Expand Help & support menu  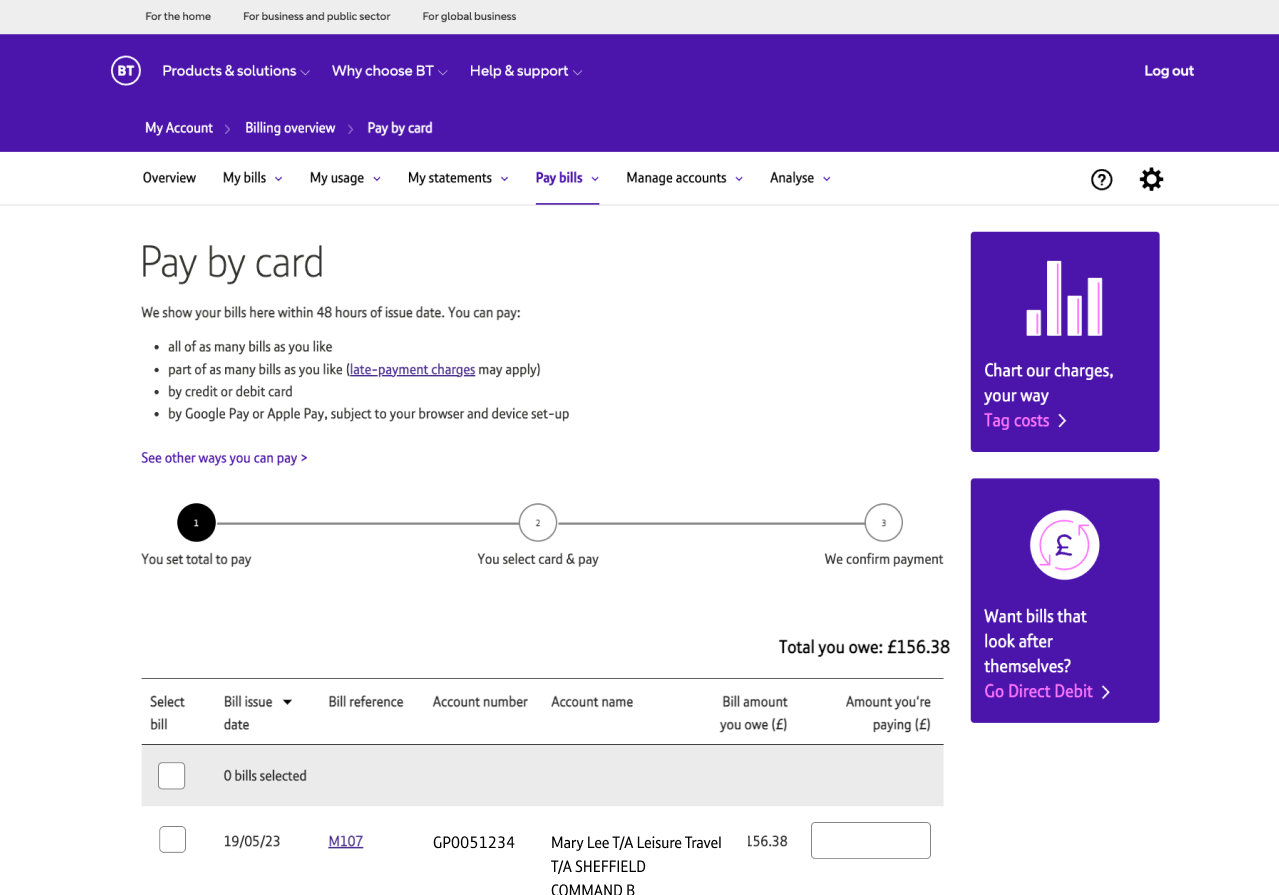pyautogui.click(x=526, y=71)
